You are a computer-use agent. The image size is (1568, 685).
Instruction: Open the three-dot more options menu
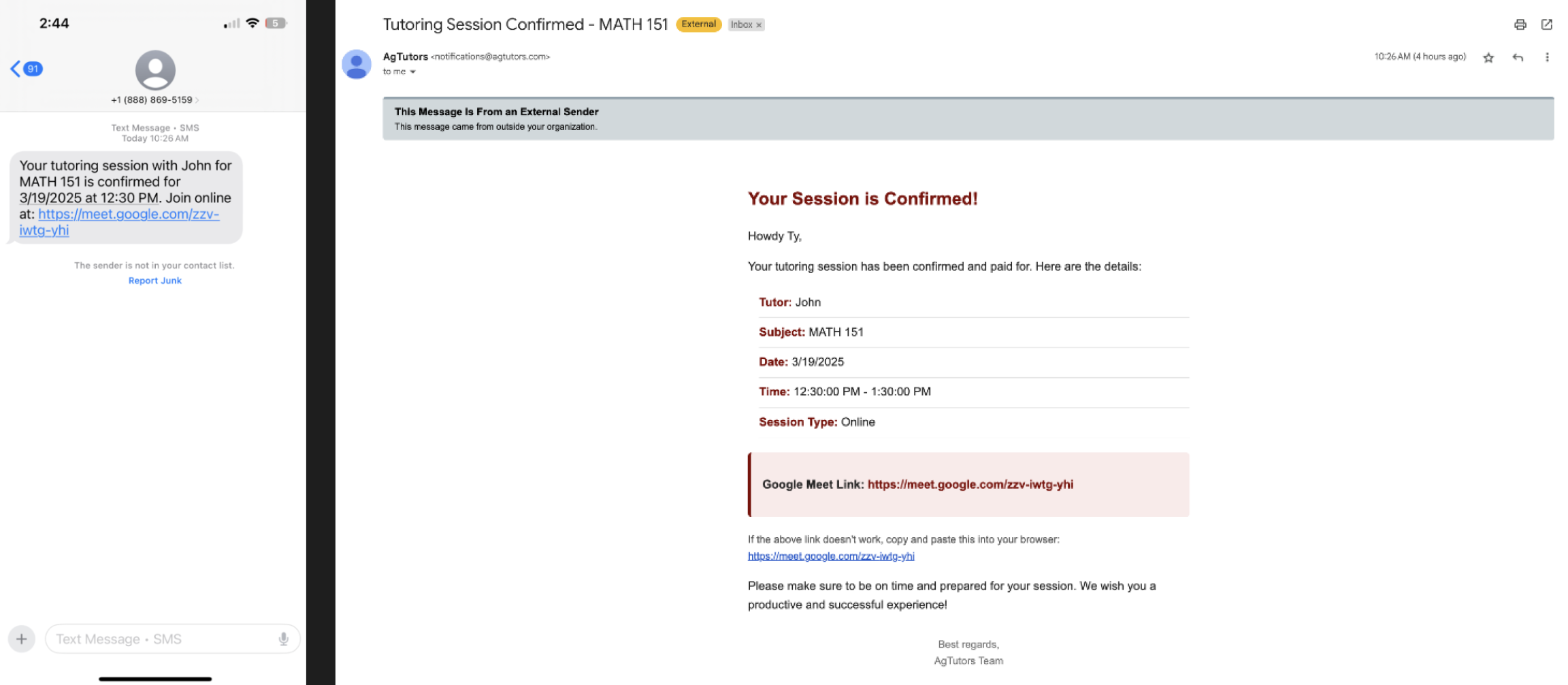click(x=1547, y=57)
